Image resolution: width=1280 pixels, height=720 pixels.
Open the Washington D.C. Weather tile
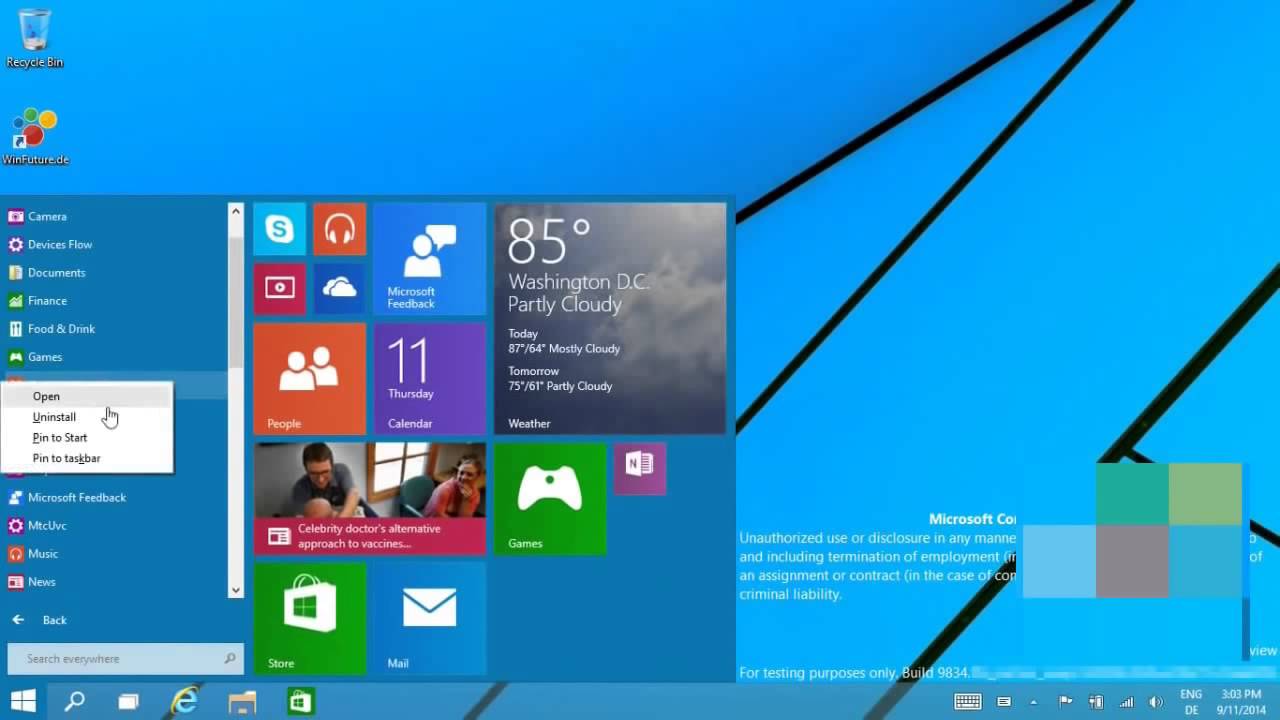[x=610, y=319]
